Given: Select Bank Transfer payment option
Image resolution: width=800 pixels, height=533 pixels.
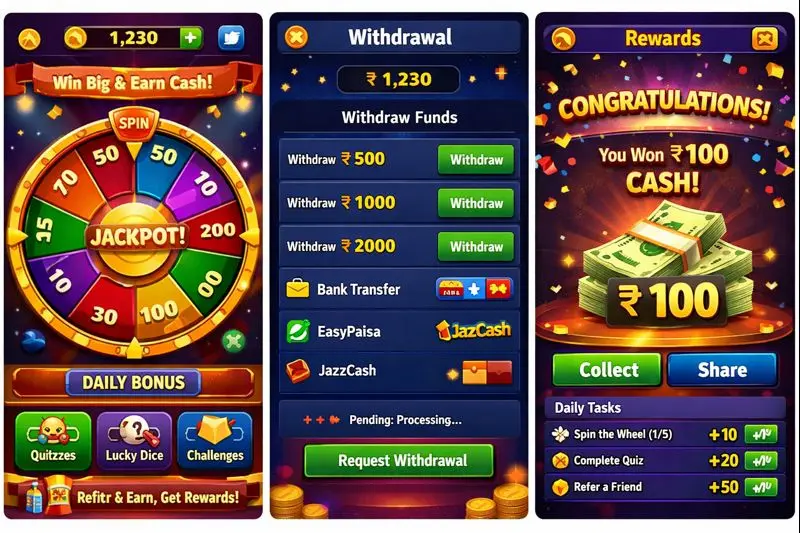Looking at the screenshot, I should click(x=399, y=289).
